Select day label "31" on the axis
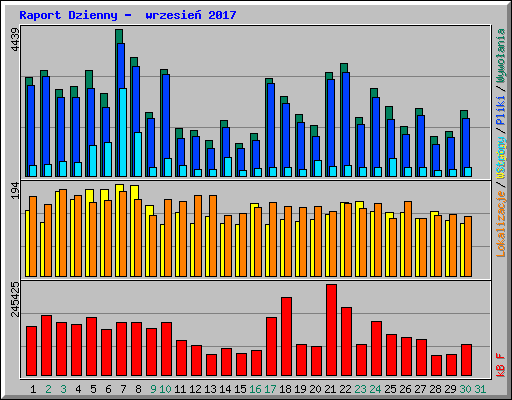 (480, 389)
